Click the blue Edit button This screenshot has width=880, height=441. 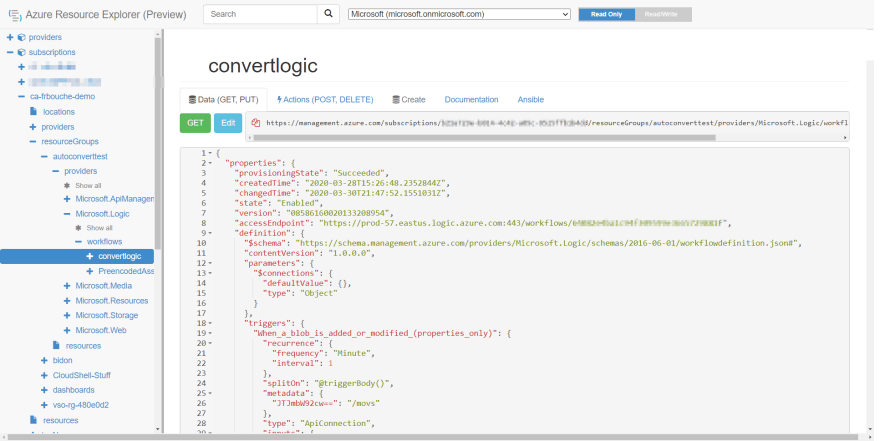[228, 123]
